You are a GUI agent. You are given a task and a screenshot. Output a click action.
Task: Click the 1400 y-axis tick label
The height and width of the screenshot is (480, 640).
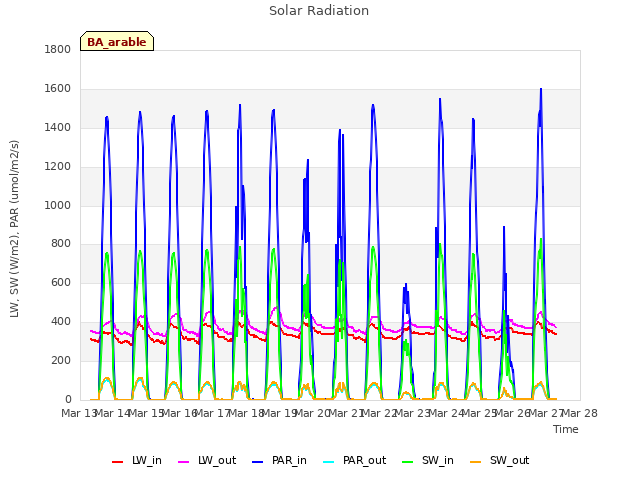pos(58,127)
